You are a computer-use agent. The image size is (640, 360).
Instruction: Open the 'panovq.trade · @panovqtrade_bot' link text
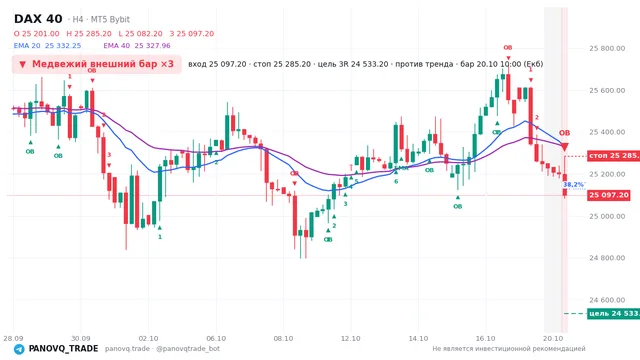click(162, 349)
